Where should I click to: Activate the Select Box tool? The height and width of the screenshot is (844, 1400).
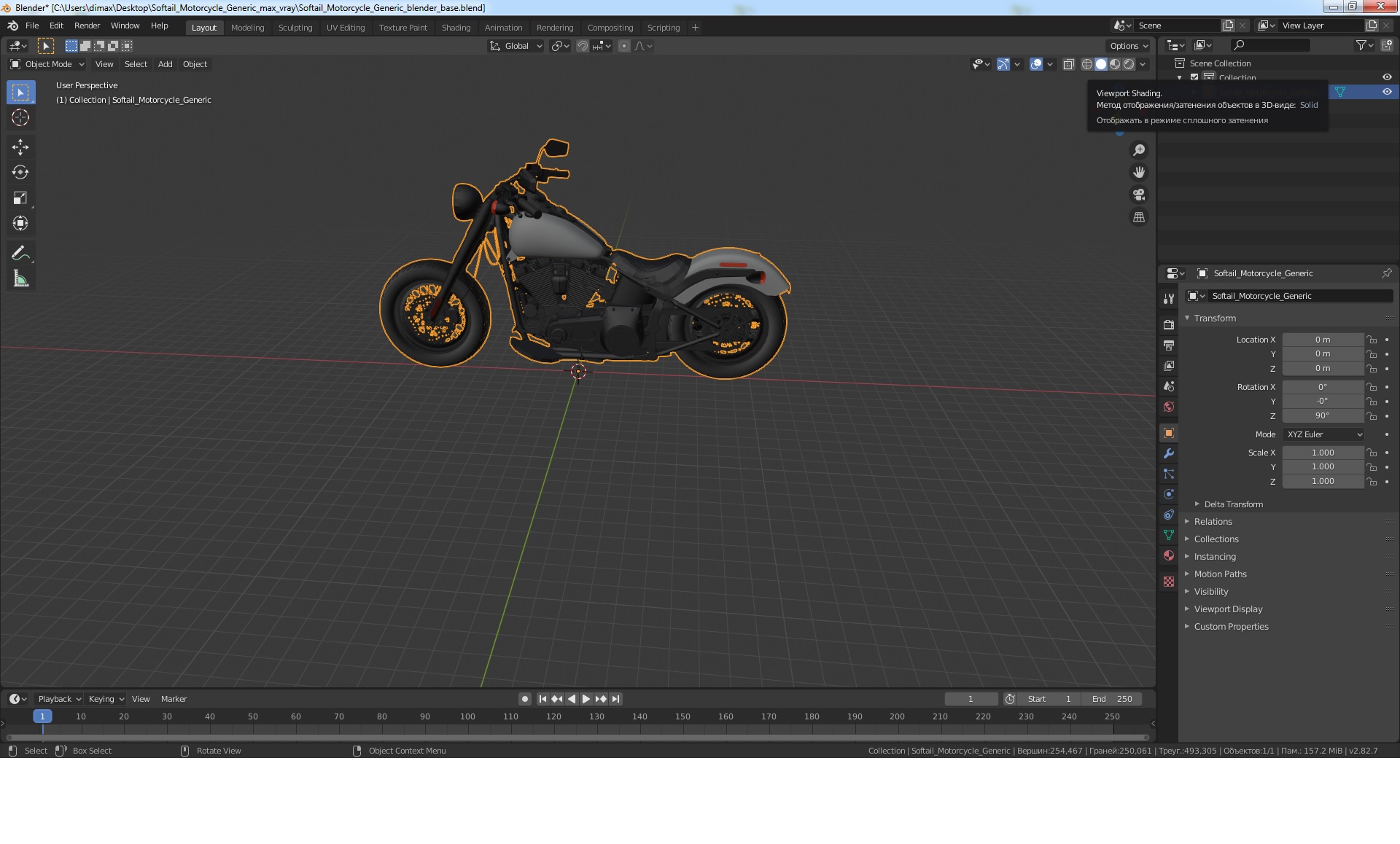pos(20,93)
